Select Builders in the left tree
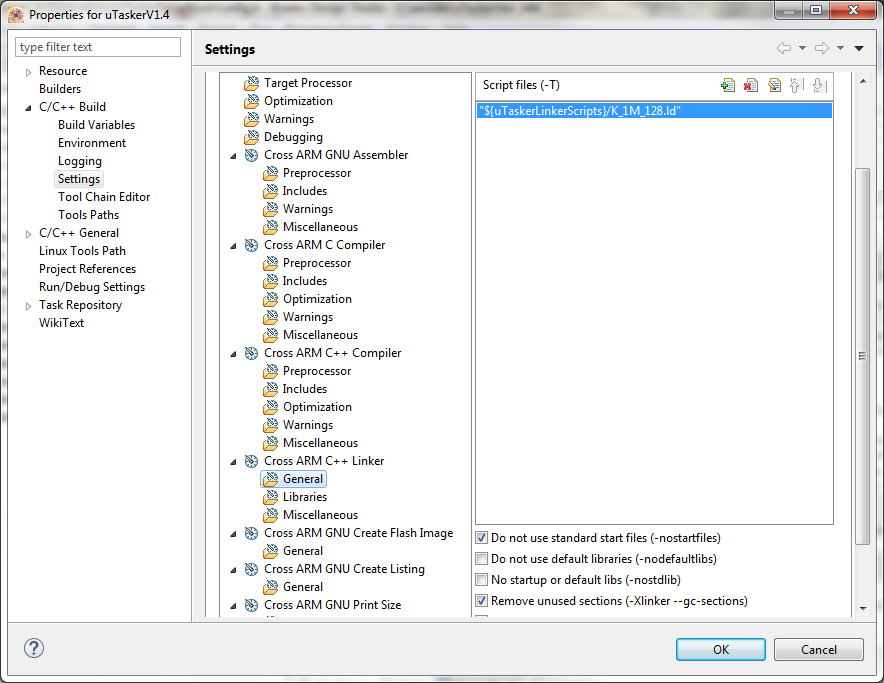Viewport: 884px width, 683px height. [x=60, y=89]
